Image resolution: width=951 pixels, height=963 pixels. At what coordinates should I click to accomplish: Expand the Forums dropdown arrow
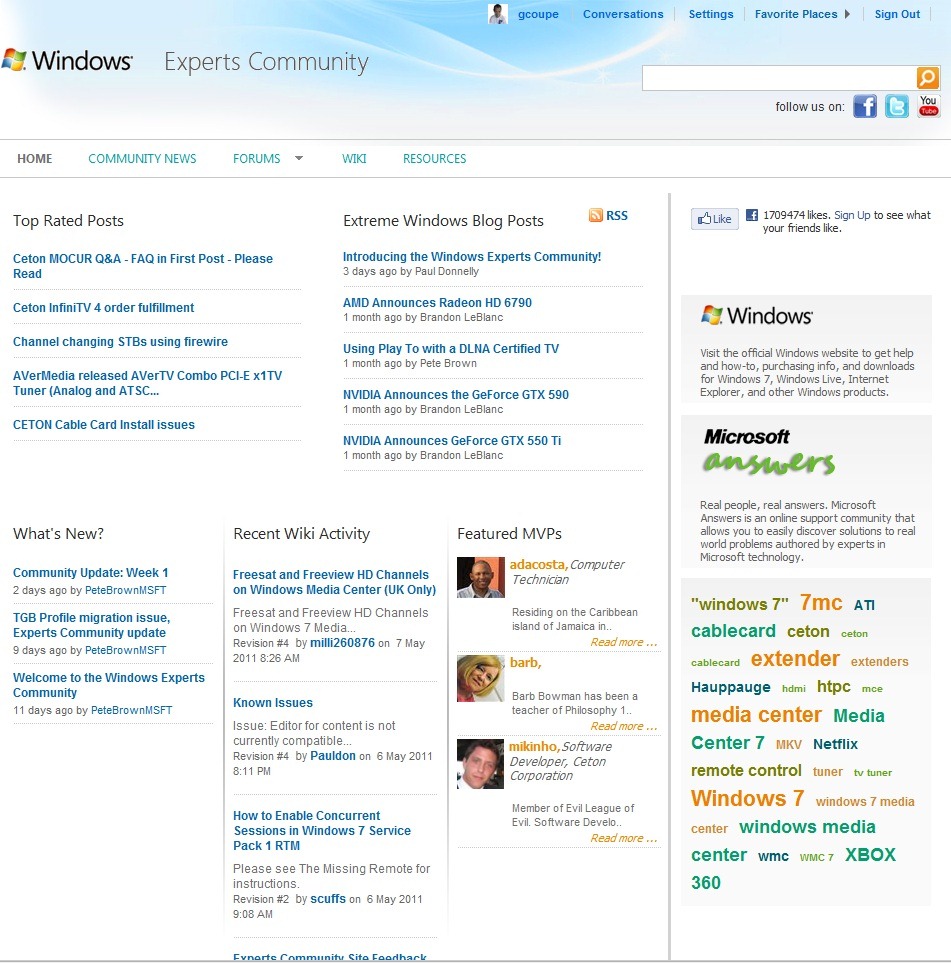point(298,158)
